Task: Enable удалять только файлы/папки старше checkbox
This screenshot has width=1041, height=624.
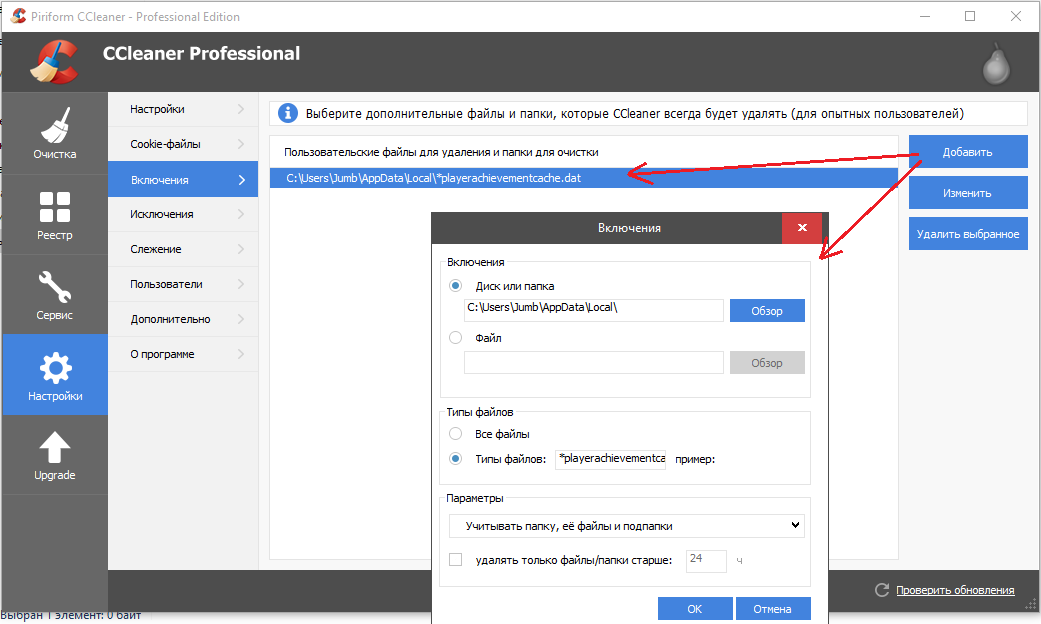Action: (455, 560)
